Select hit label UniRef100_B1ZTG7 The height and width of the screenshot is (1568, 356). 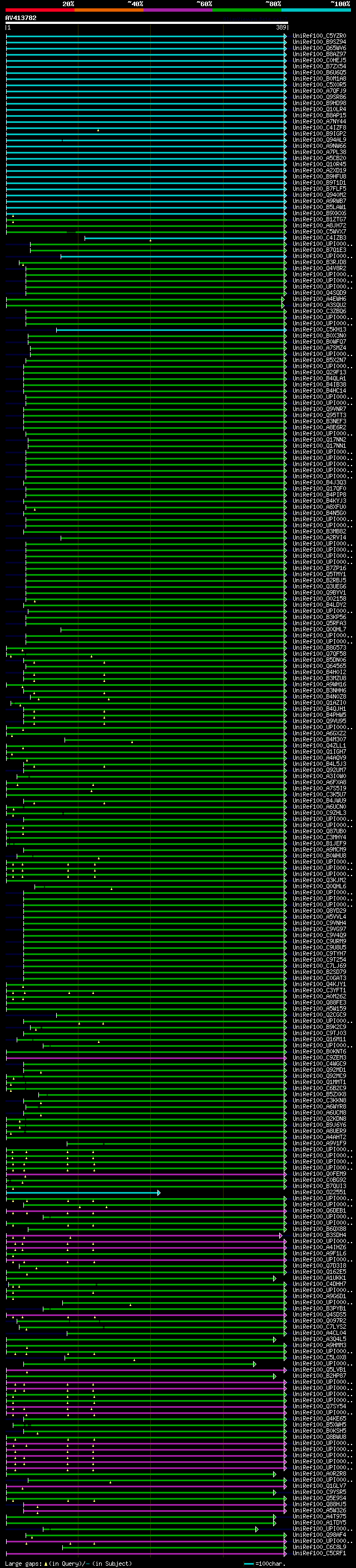pyautogui.click(x=319, y=220)
